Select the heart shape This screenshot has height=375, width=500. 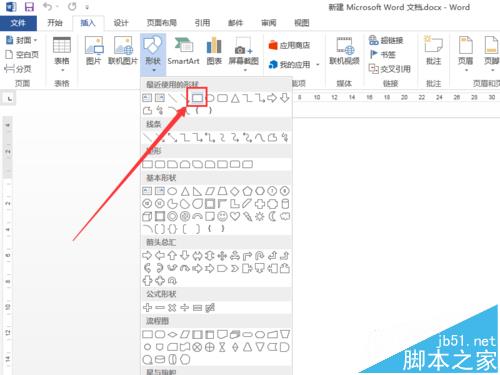pos(235,216)
